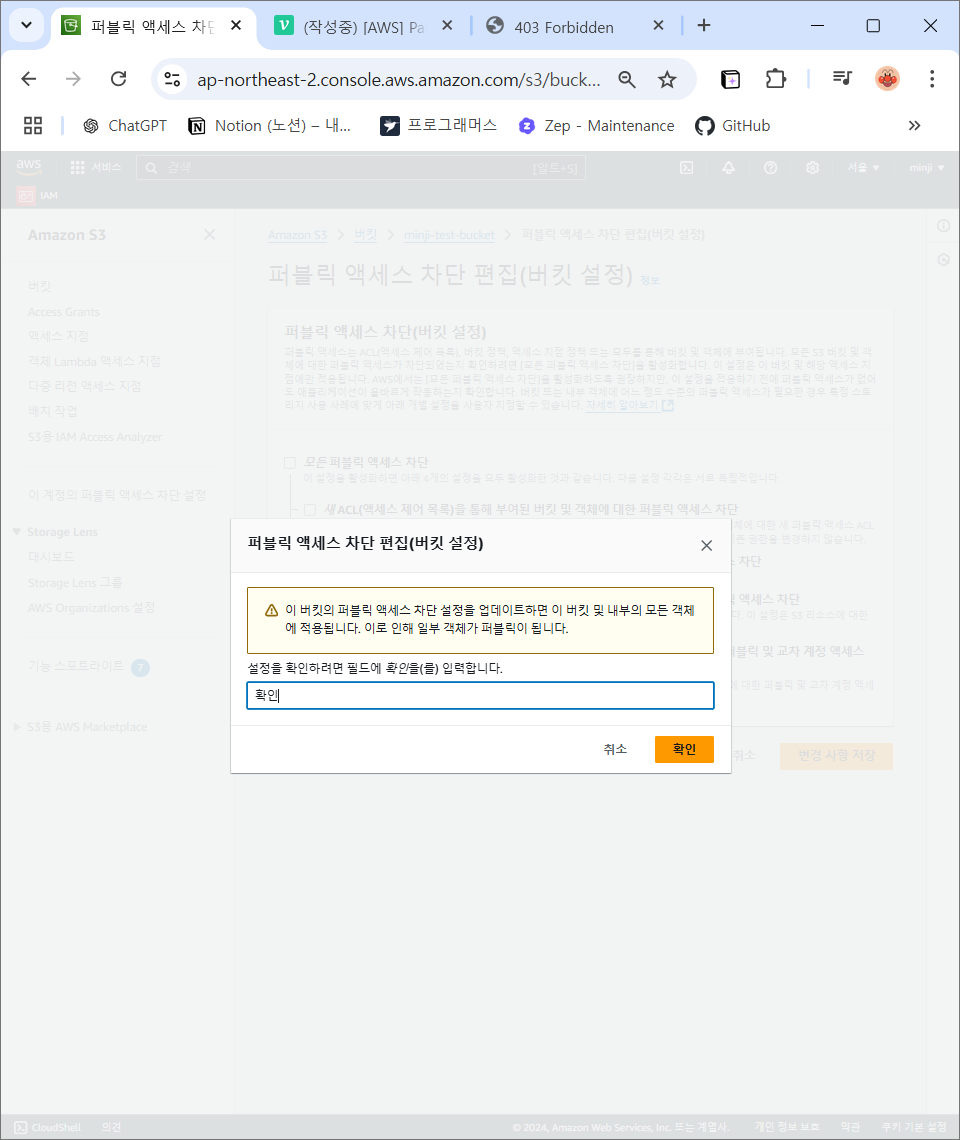
Task: Toggle the 새 ACL 퍼블릭 액세스 차단 checkbox
Action: point(310,510)
